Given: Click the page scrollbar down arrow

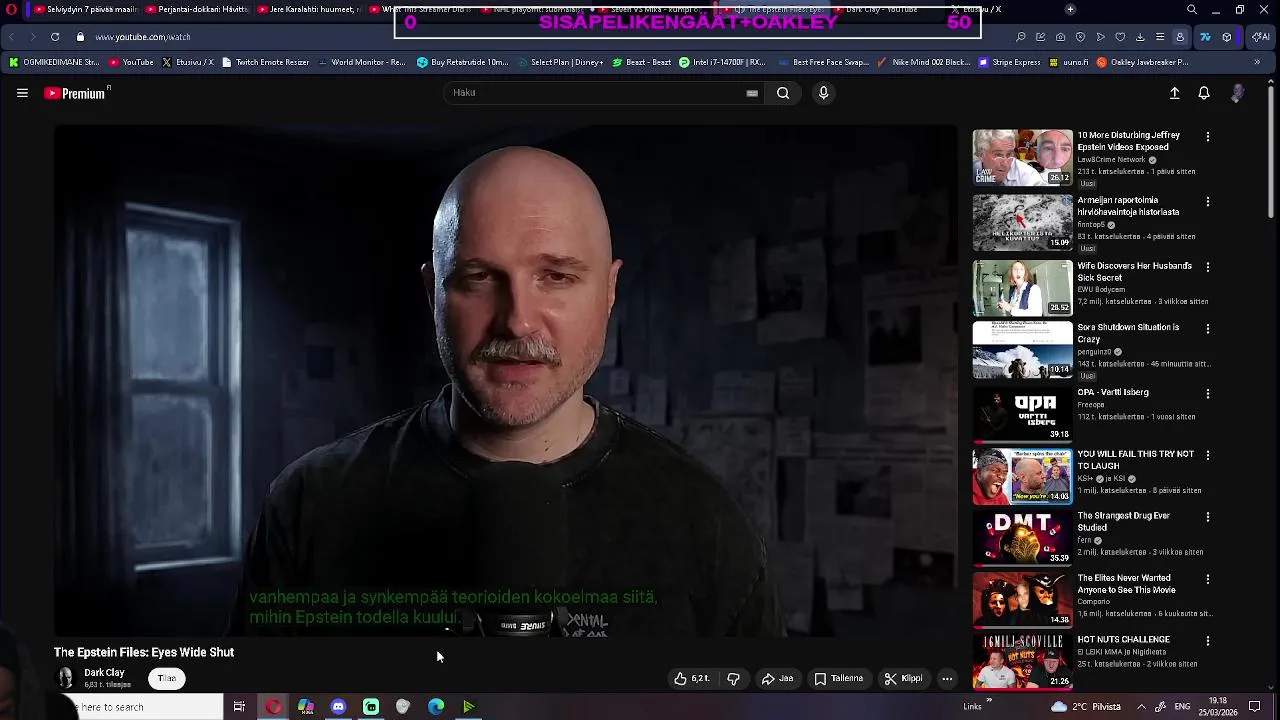Looking at the screenshot, I should click(1272, 687).
